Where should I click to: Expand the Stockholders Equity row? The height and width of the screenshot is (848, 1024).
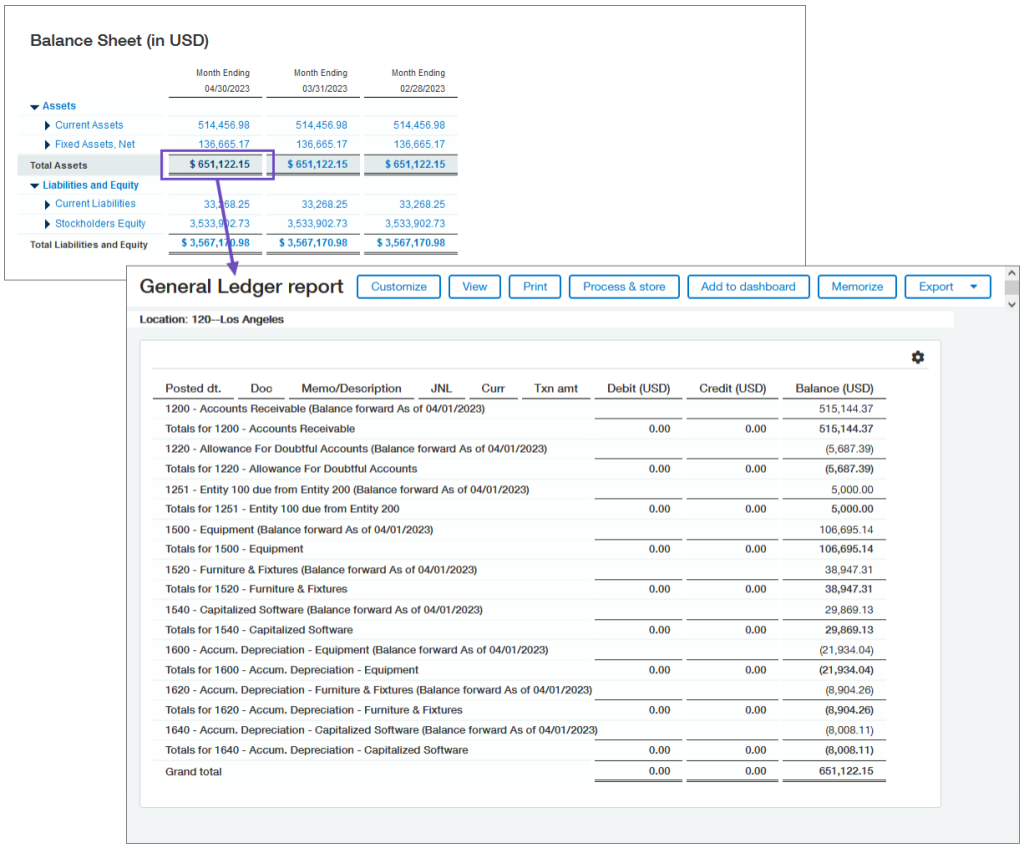point(48,223)
